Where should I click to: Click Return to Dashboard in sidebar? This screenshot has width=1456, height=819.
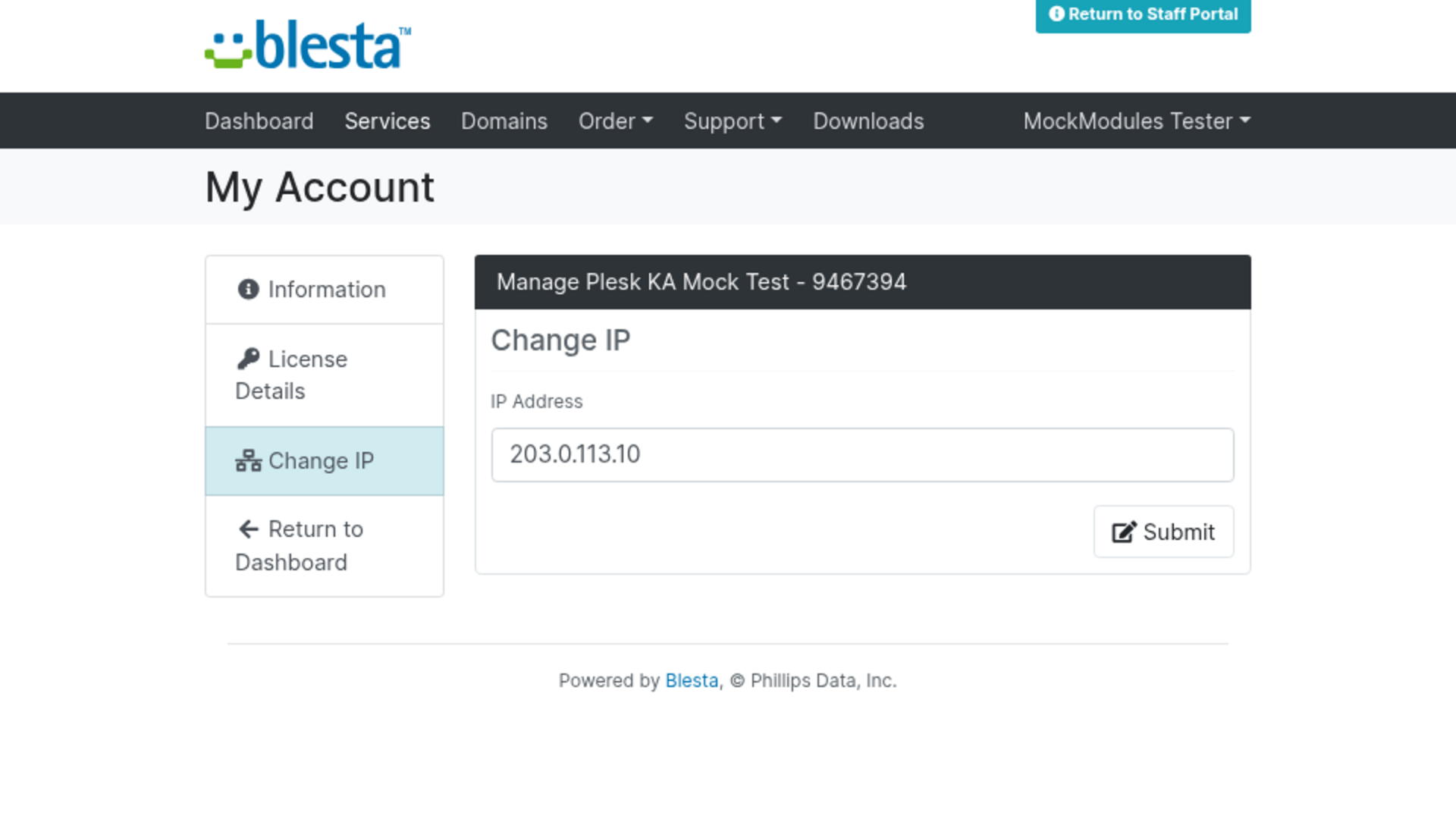(325, 546)
